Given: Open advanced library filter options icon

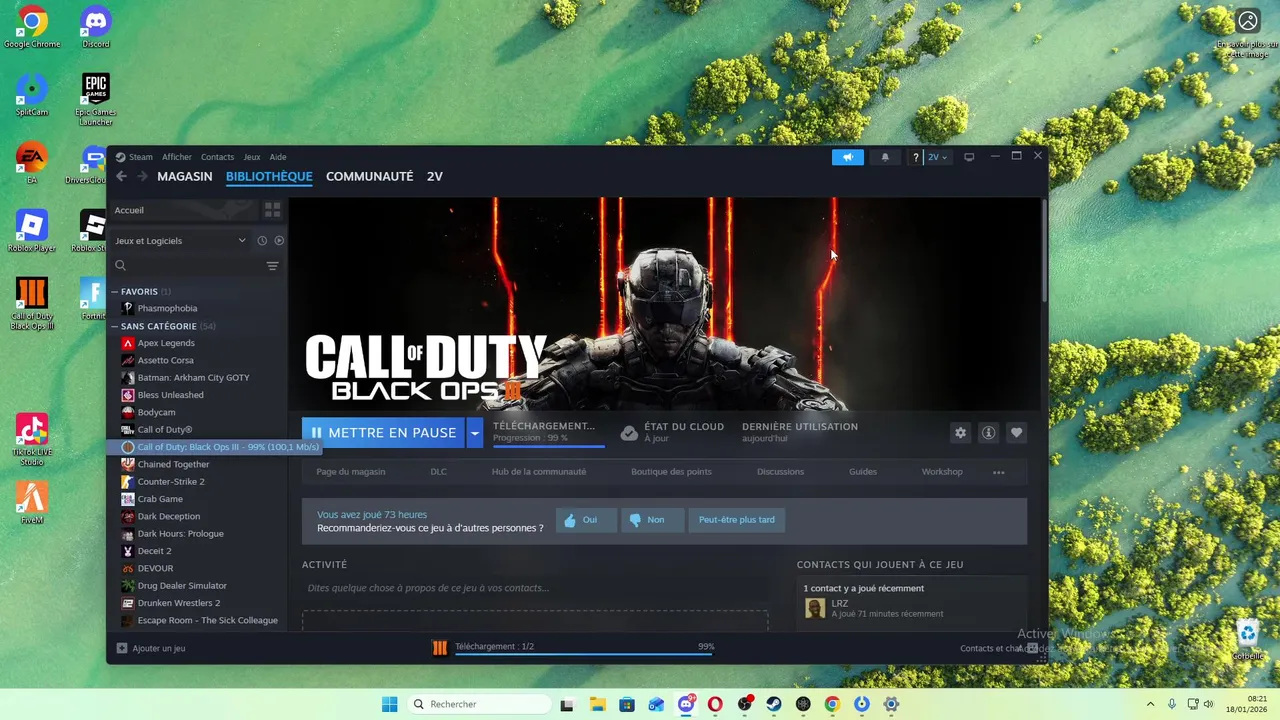Looking at the screenshot, I should [x=272, y=266].
